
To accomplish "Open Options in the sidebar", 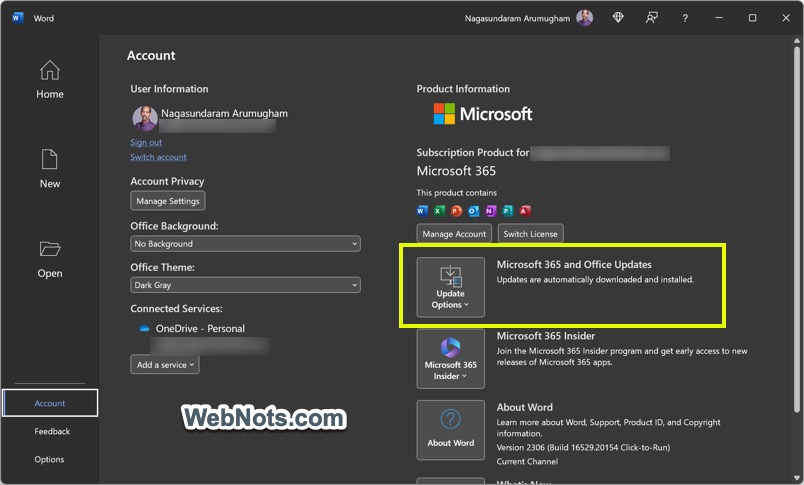I will pyautogui.click(x=49, y=460).
